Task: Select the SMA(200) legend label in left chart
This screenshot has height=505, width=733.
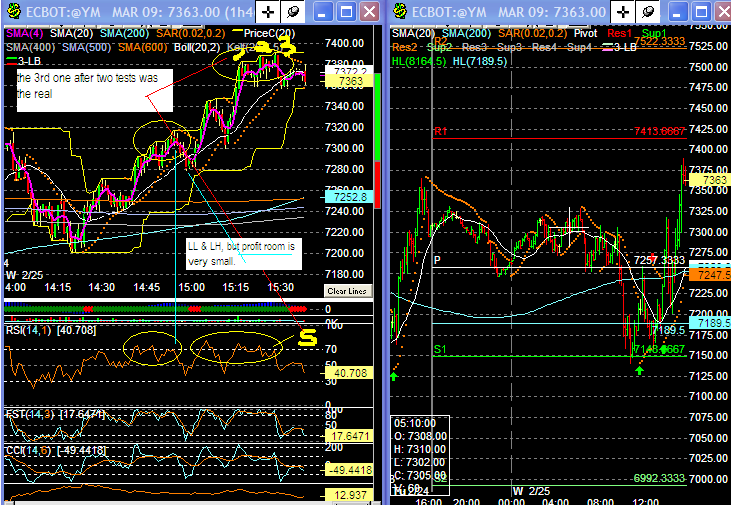Action: (x=124, y=33)
